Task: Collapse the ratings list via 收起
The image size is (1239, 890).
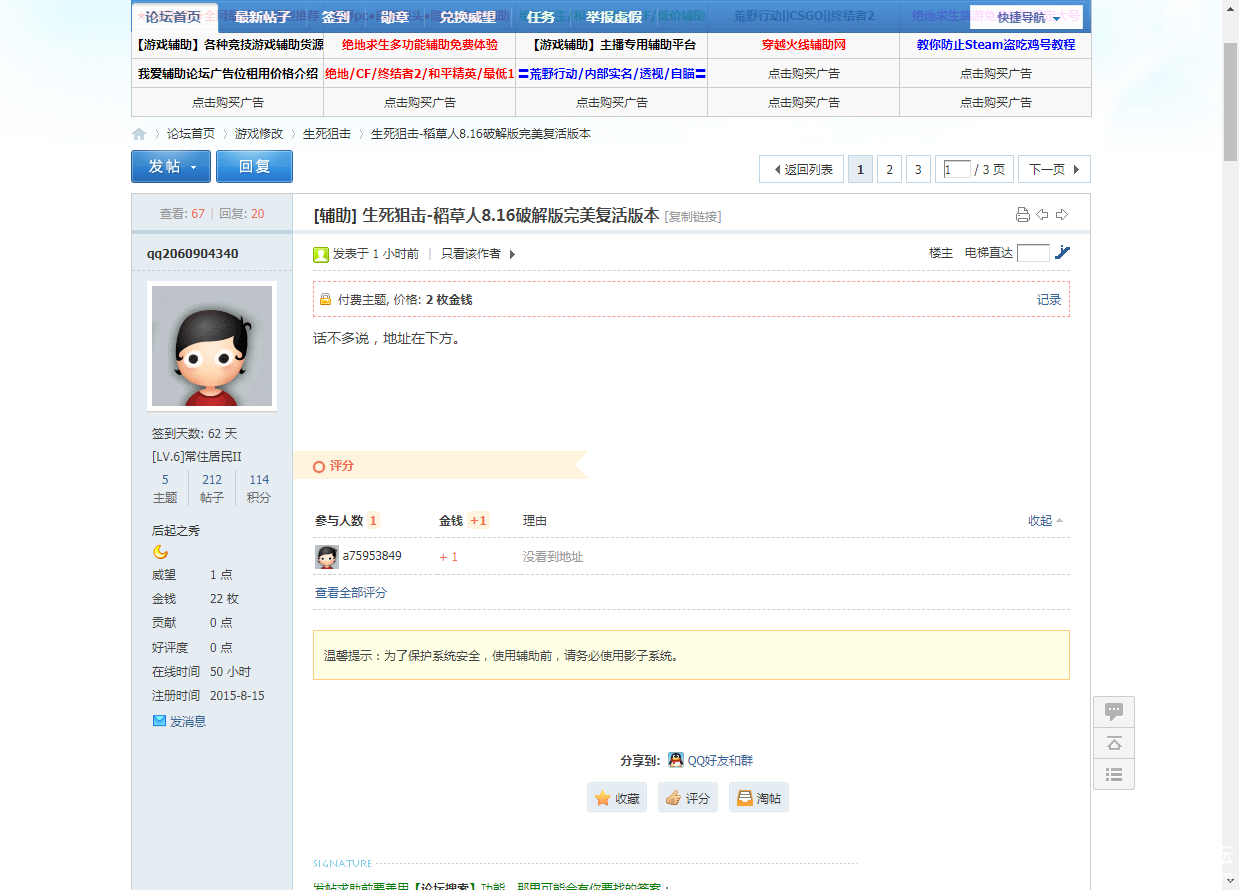Action: (x=1045, y=521)
